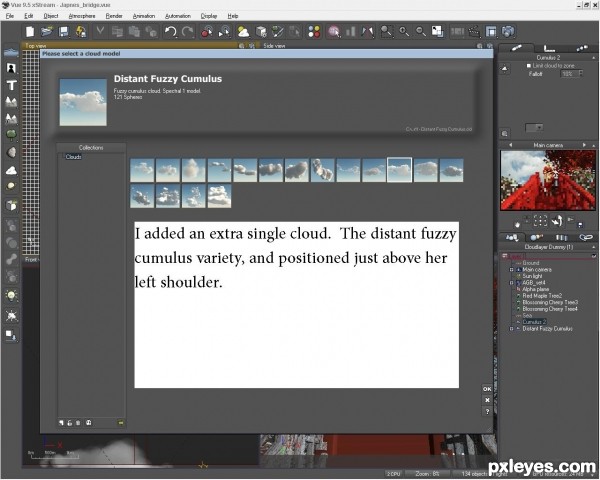Adjust the Falloff value stepper
This screenshot has height=480, width=600.
click(580, 73)
